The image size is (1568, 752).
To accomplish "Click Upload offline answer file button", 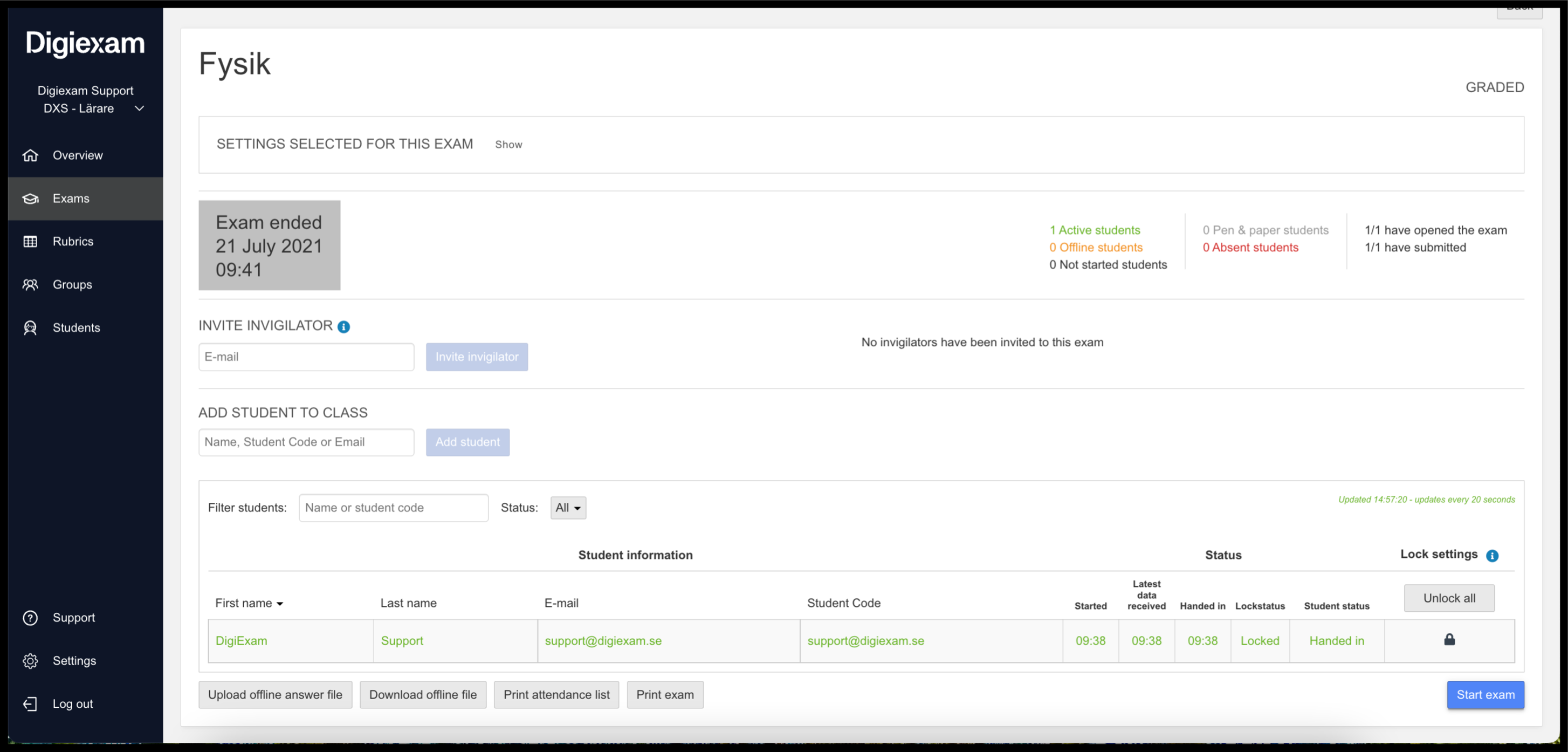I will tap(275, 695).
